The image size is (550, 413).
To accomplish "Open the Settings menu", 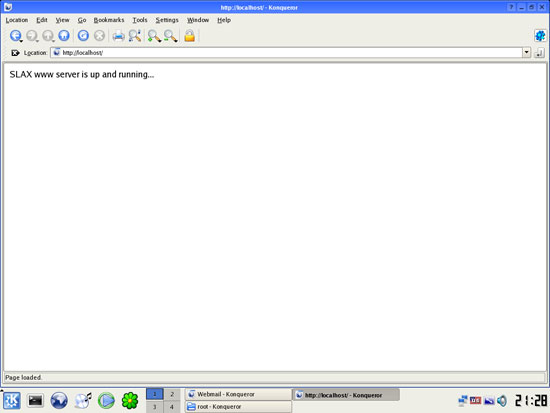I will tap(167, 20).
